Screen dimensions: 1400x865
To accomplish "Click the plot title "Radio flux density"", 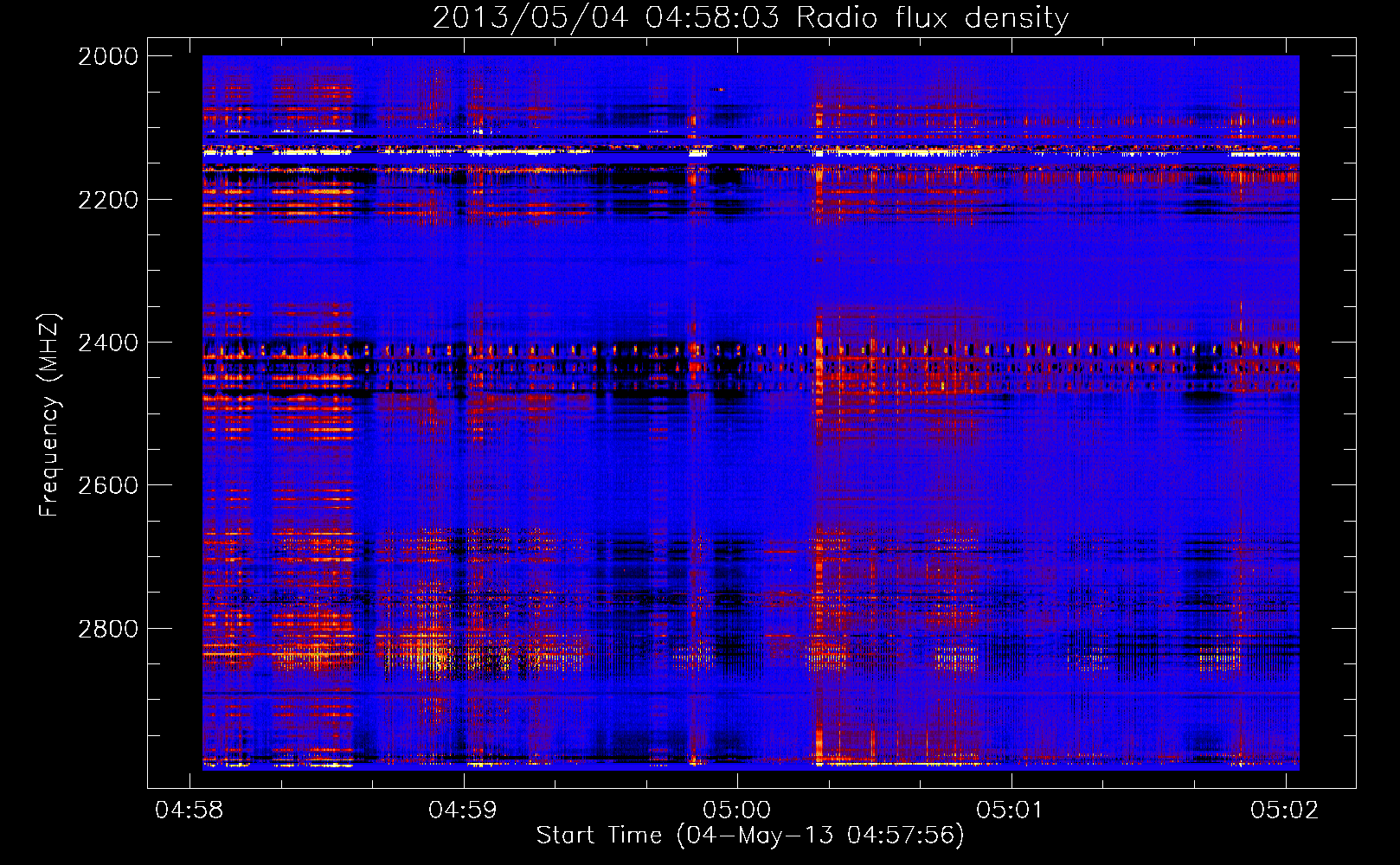I will point(932,18).
